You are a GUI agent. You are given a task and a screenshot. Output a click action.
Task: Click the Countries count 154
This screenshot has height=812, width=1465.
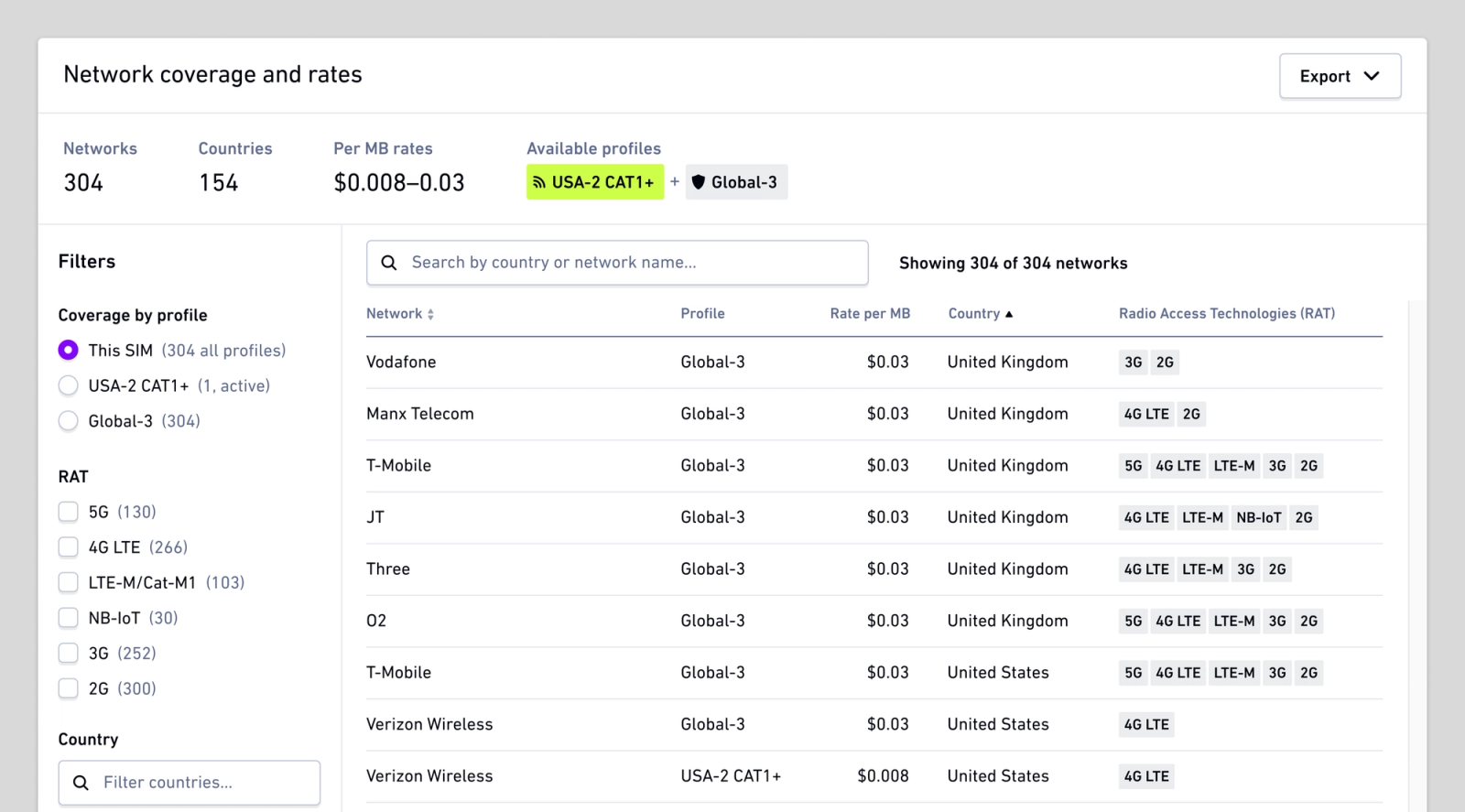[218, 183]
